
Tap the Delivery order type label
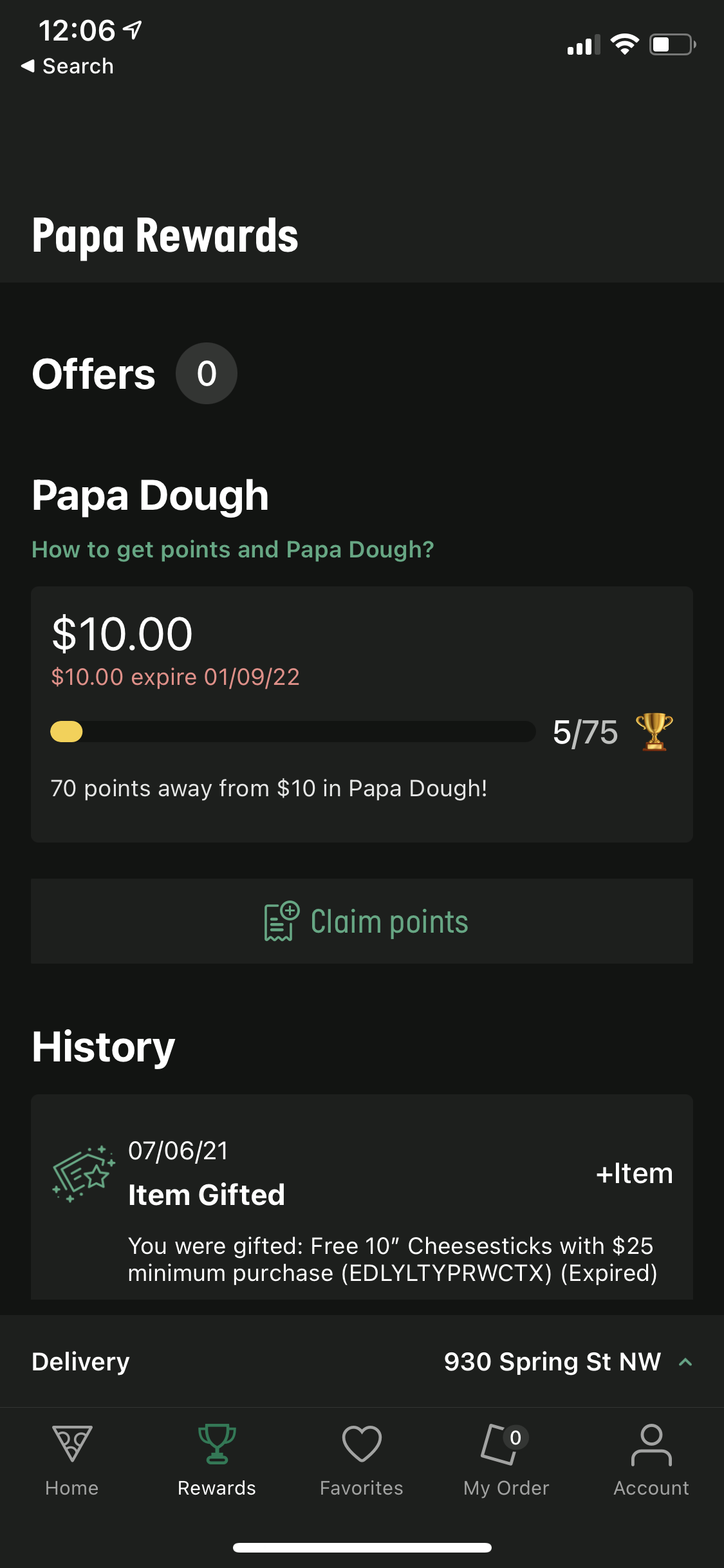(81, 1361)
